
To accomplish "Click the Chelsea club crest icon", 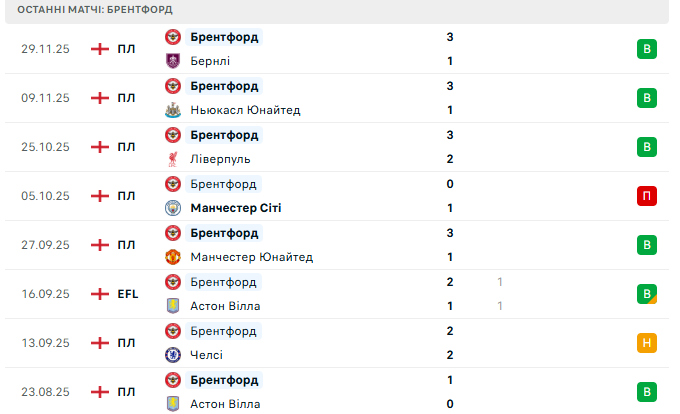I will 172,355.
